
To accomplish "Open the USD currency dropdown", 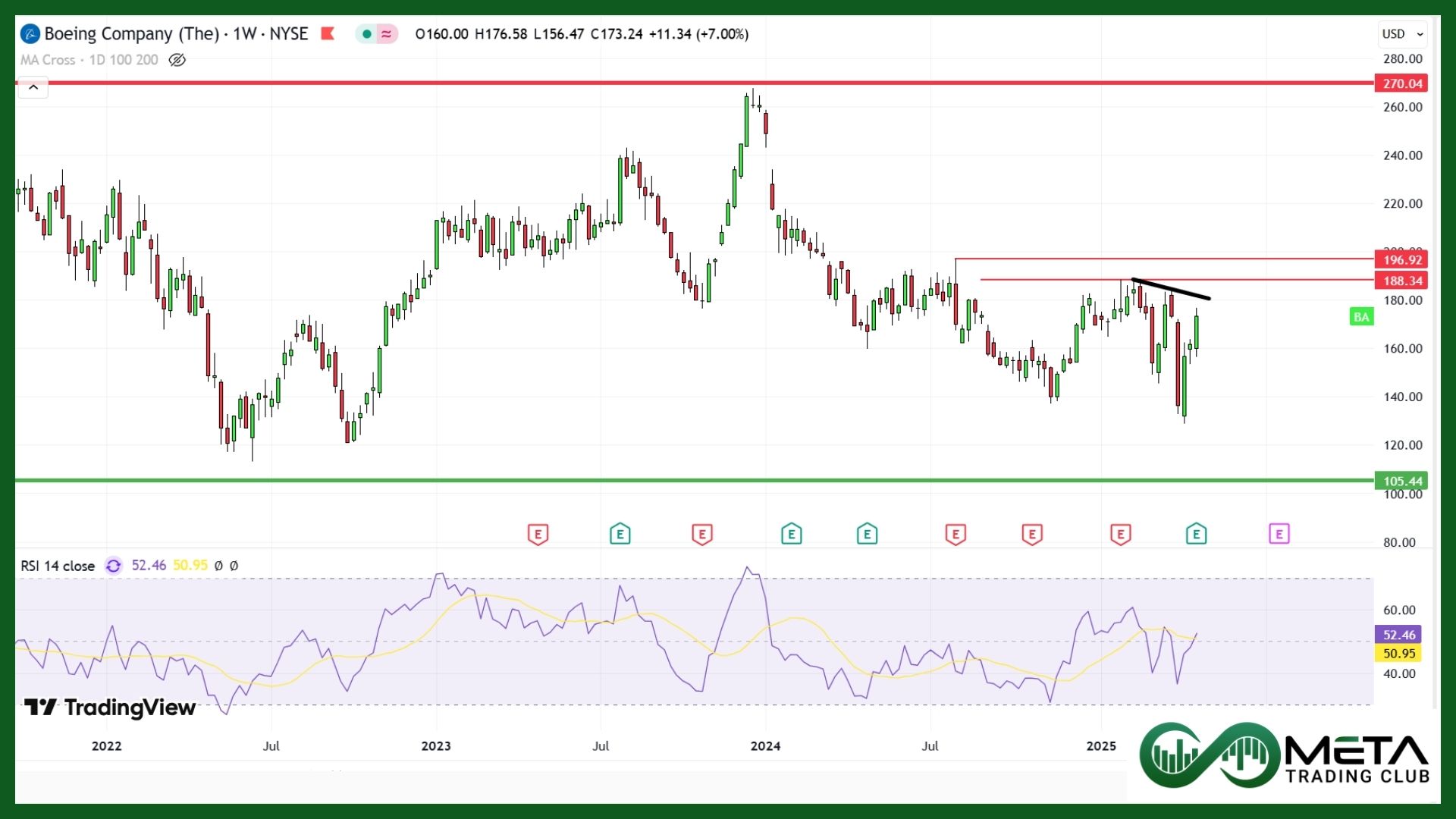I will 1402,34.
